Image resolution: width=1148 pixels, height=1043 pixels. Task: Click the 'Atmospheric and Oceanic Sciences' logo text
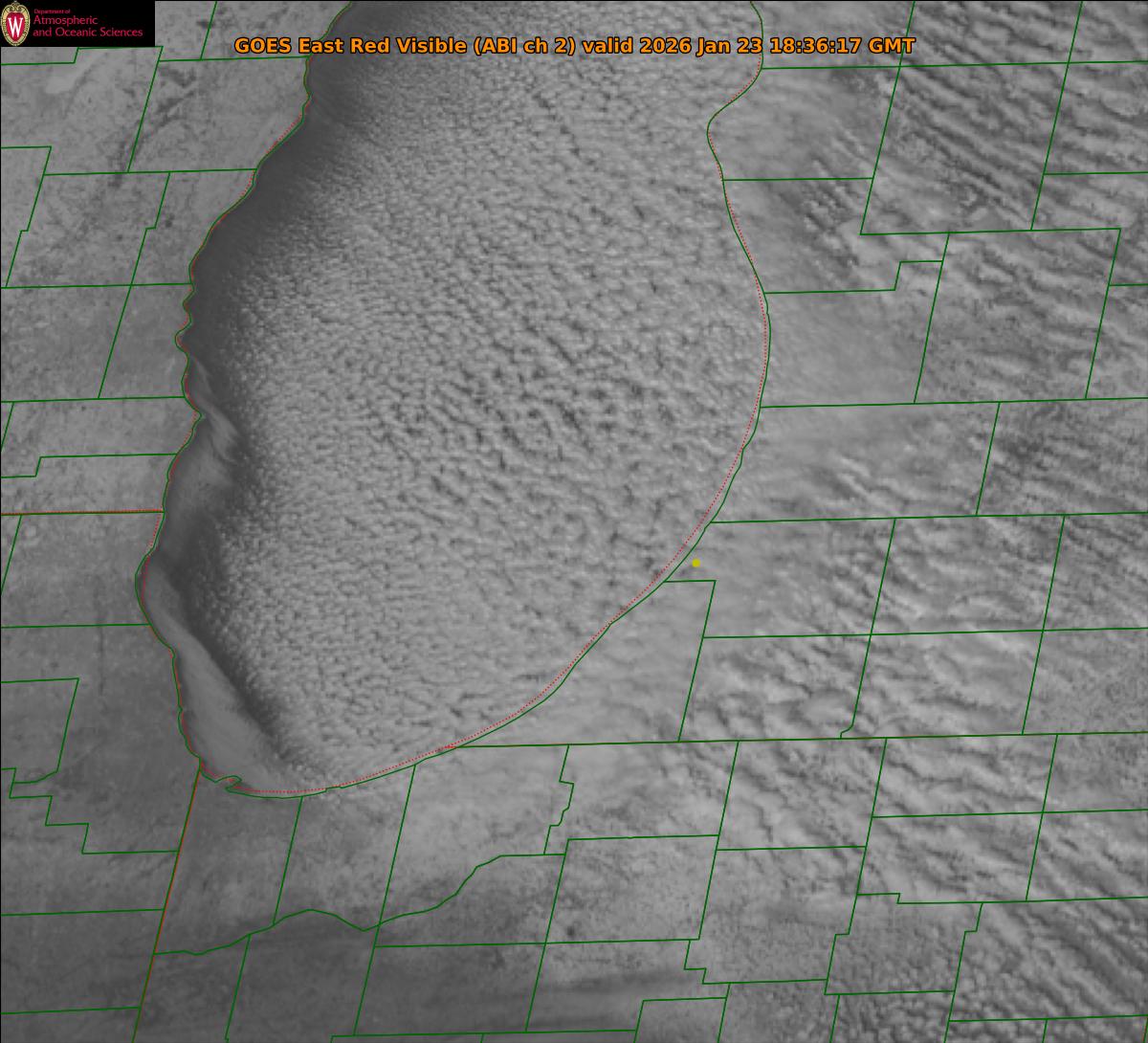coord(87,28)
